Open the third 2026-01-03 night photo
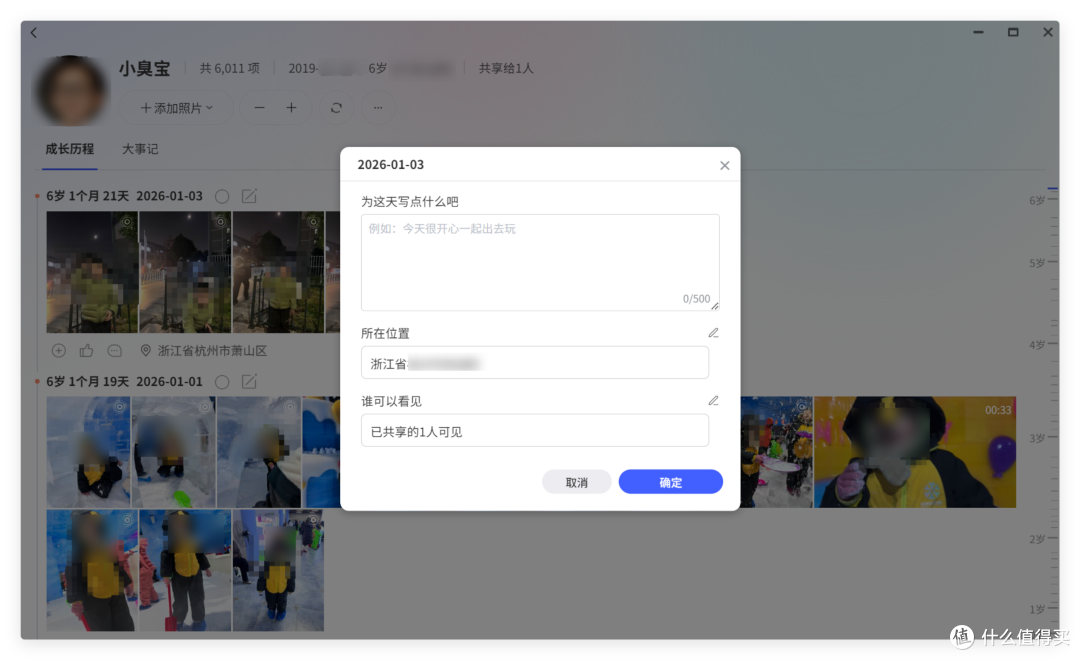This screenshot has width=1080, height=660. tap(278, 272)
